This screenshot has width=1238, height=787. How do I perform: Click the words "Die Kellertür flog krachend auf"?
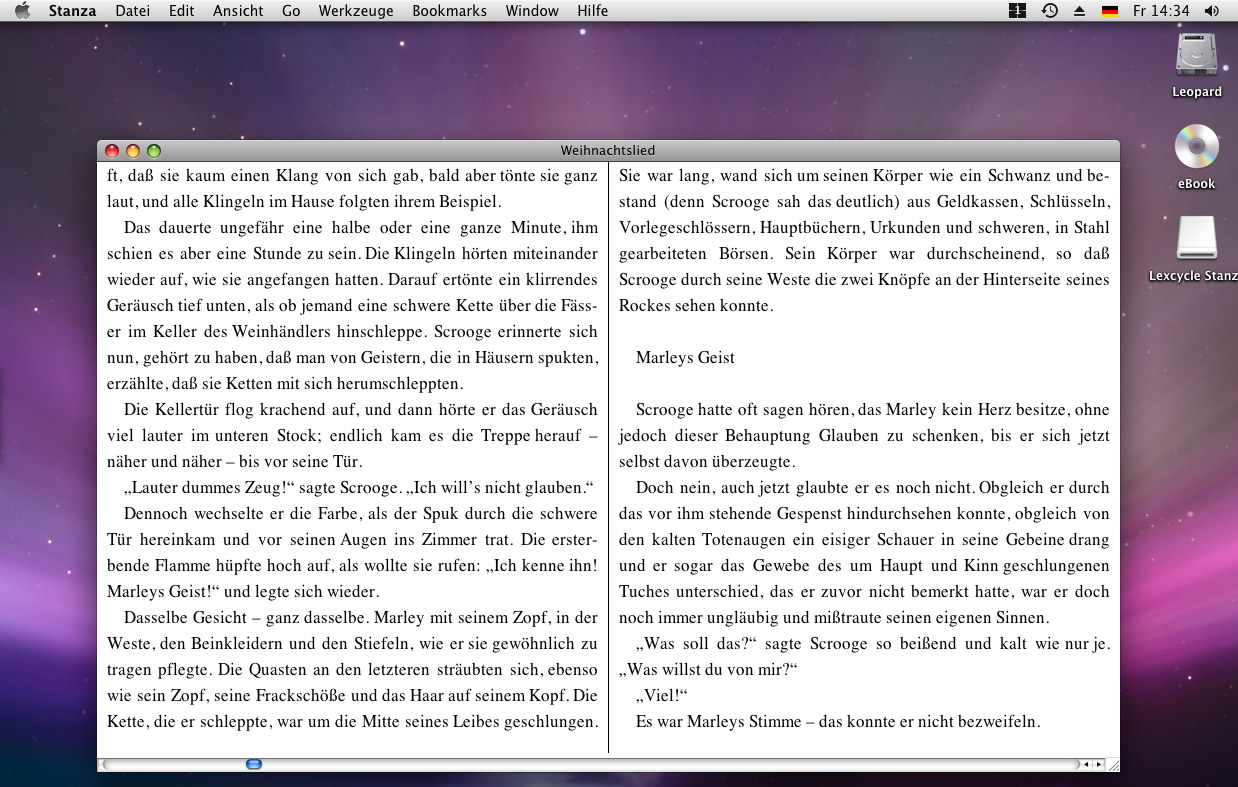click(240, 409)
